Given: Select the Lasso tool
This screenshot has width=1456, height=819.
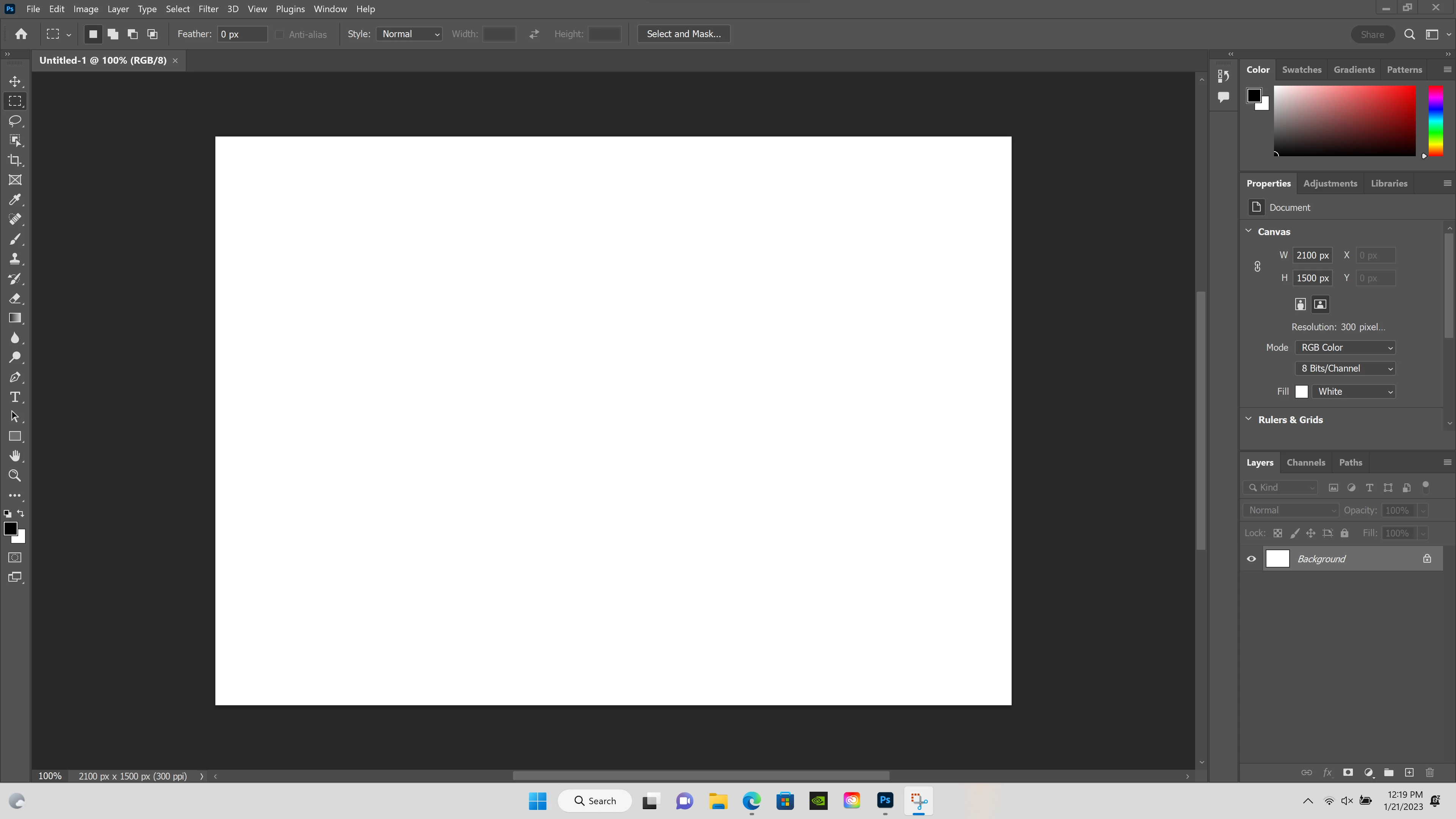Looking at the screenshot, I should pos(15,121).
